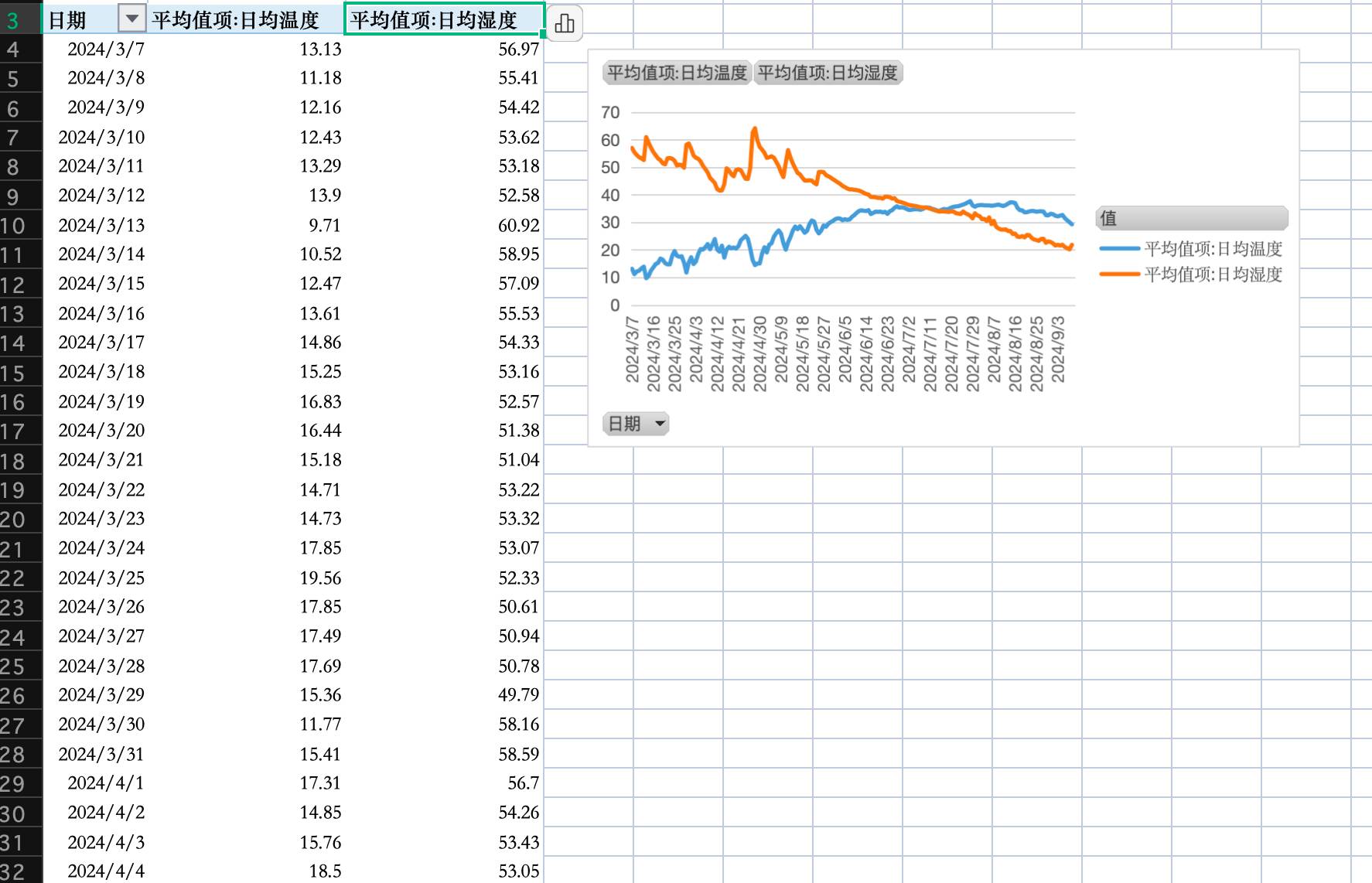Click date cell 2024/4/4
The image size is (1372, 883).
pyautogui.click(x=106, y=871)
